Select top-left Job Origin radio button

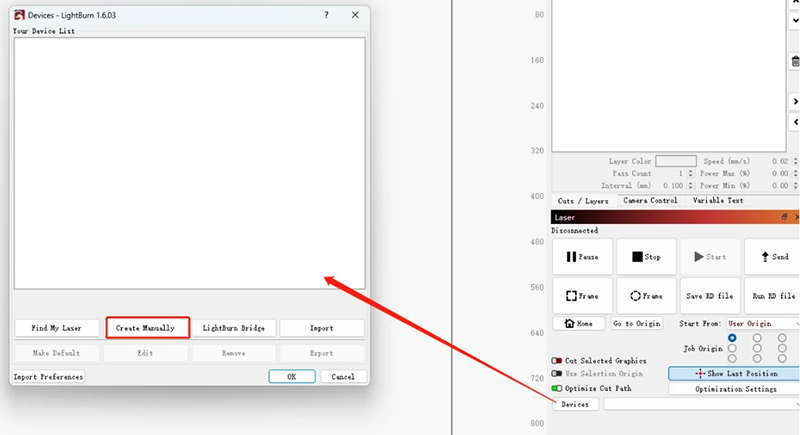[732, 338]
